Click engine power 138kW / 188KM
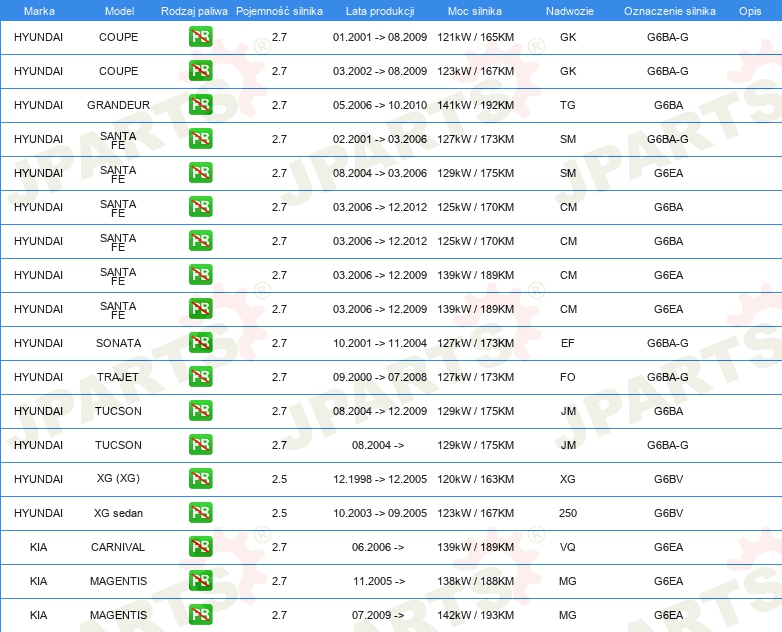This screenshot has width=782, height=632. 475,581
